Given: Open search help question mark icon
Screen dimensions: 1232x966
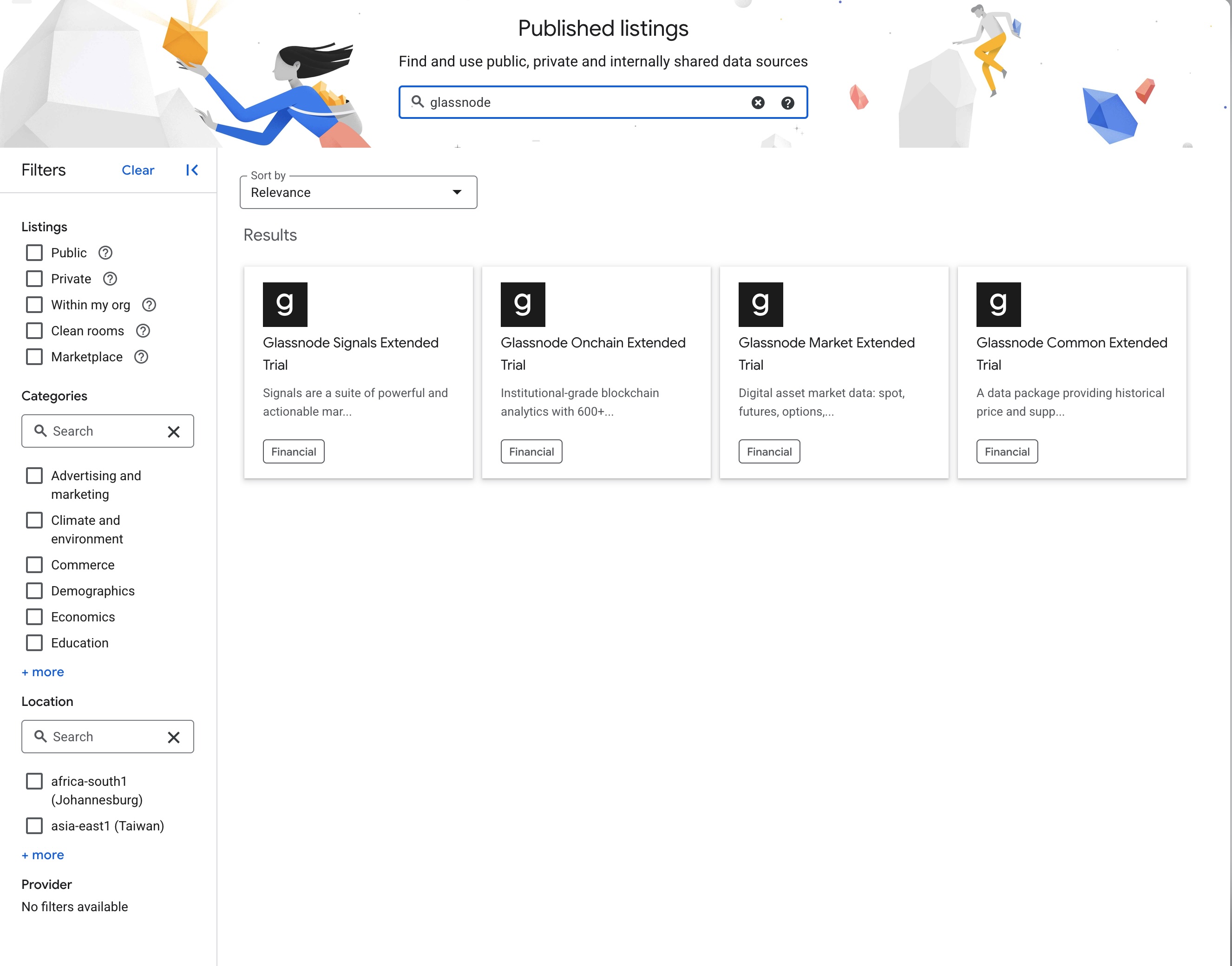Looking at the screenshot, I should point(787,102).
